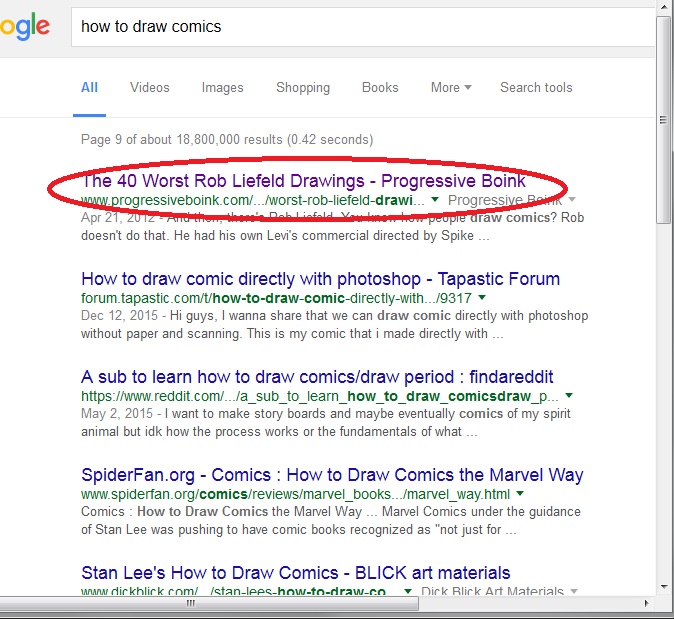Open SpiderFan.org How to Draw Comics link
674x619 pixels.
332,475
